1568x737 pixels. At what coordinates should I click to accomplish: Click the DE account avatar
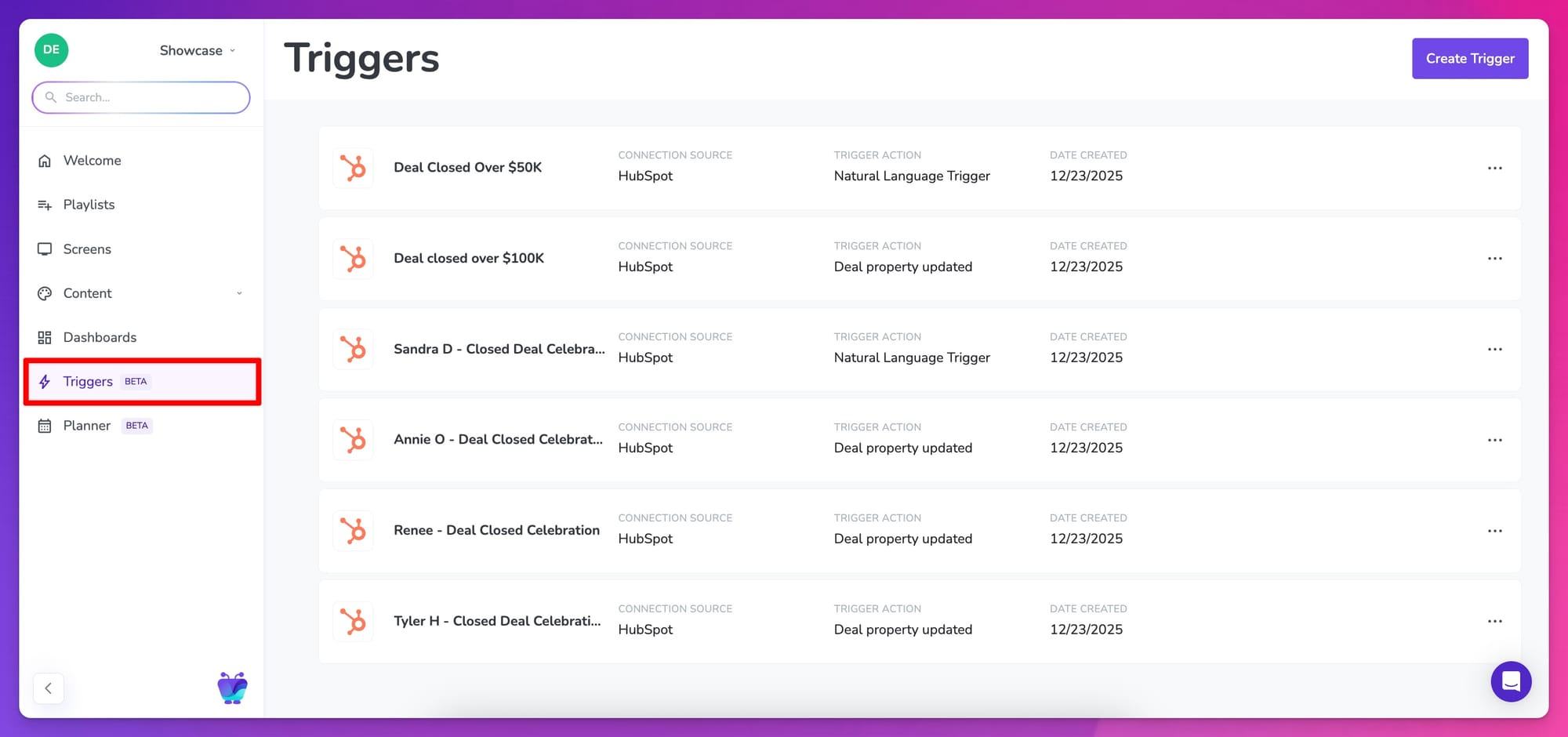click(x=51, y=50)
